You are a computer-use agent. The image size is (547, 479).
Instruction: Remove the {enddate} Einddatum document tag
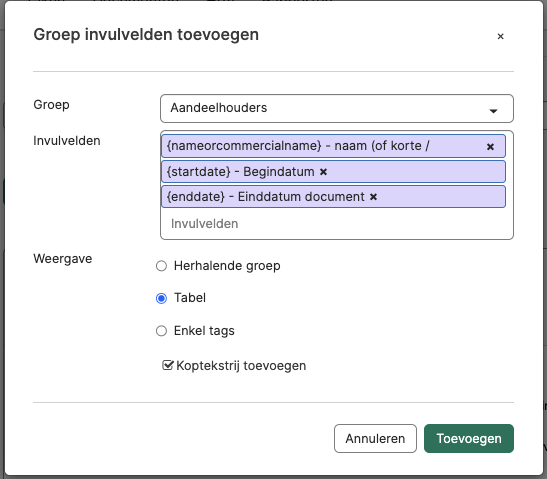pyautogui.click(x=373, y=197)
